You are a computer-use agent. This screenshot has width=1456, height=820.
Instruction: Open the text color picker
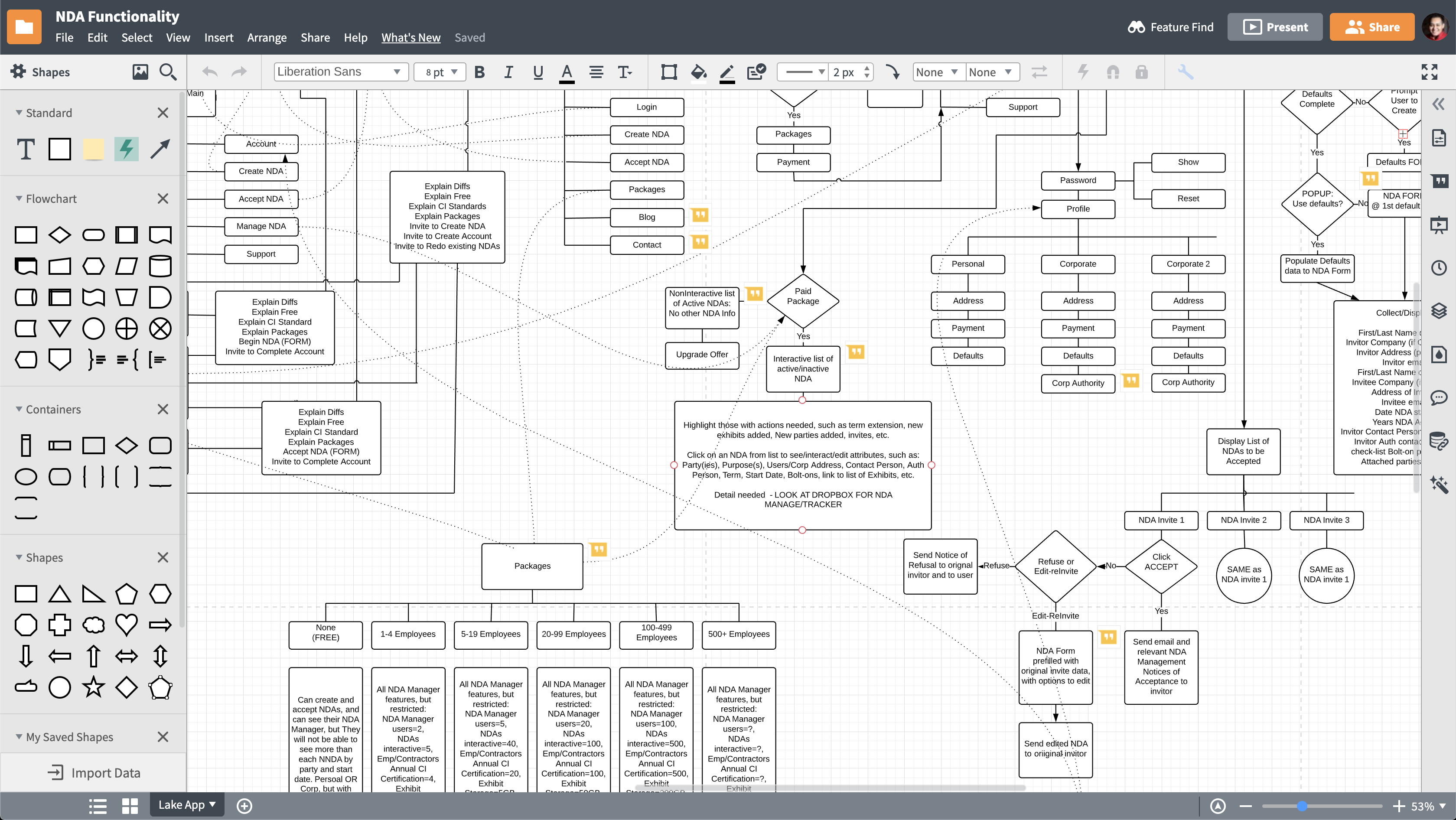[567, 73]
